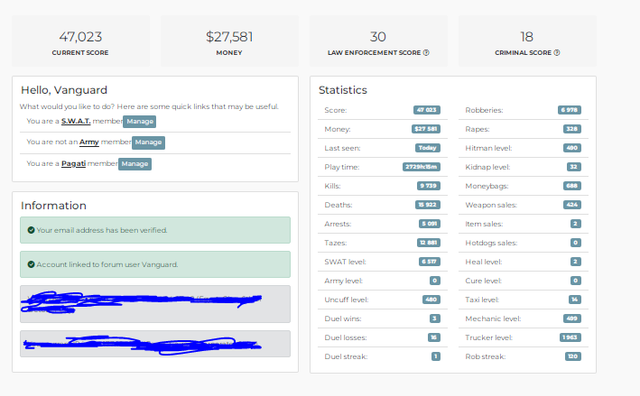Click the Account linked to forum user text
This screenshot has width=640, height=396.
[107, 265]
